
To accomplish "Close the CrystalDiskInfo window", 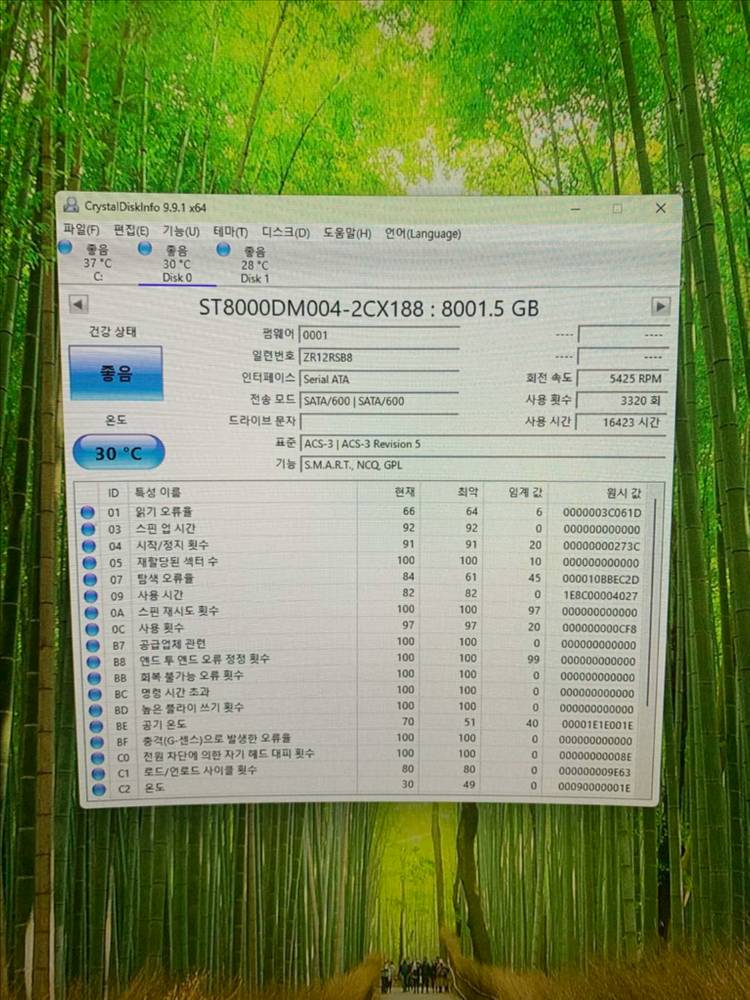I will coord(661,208).
